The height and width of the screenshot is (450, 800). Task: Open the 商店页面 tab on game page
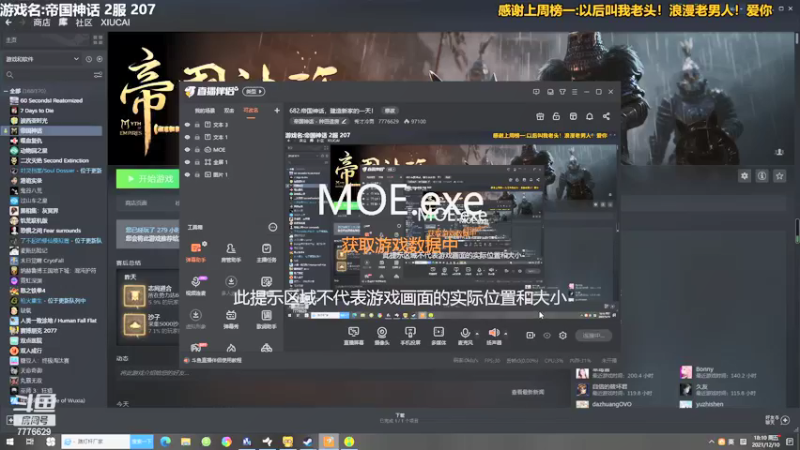(136, 203)
